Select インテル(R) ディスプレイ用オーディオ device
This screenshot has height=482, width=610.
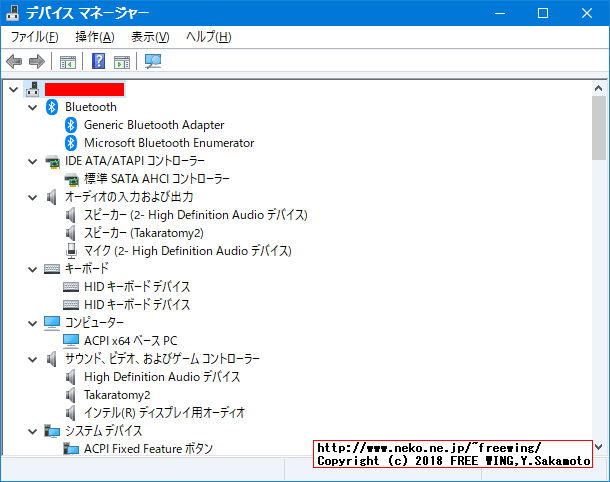pyautogui.click(x=164, y=413)
